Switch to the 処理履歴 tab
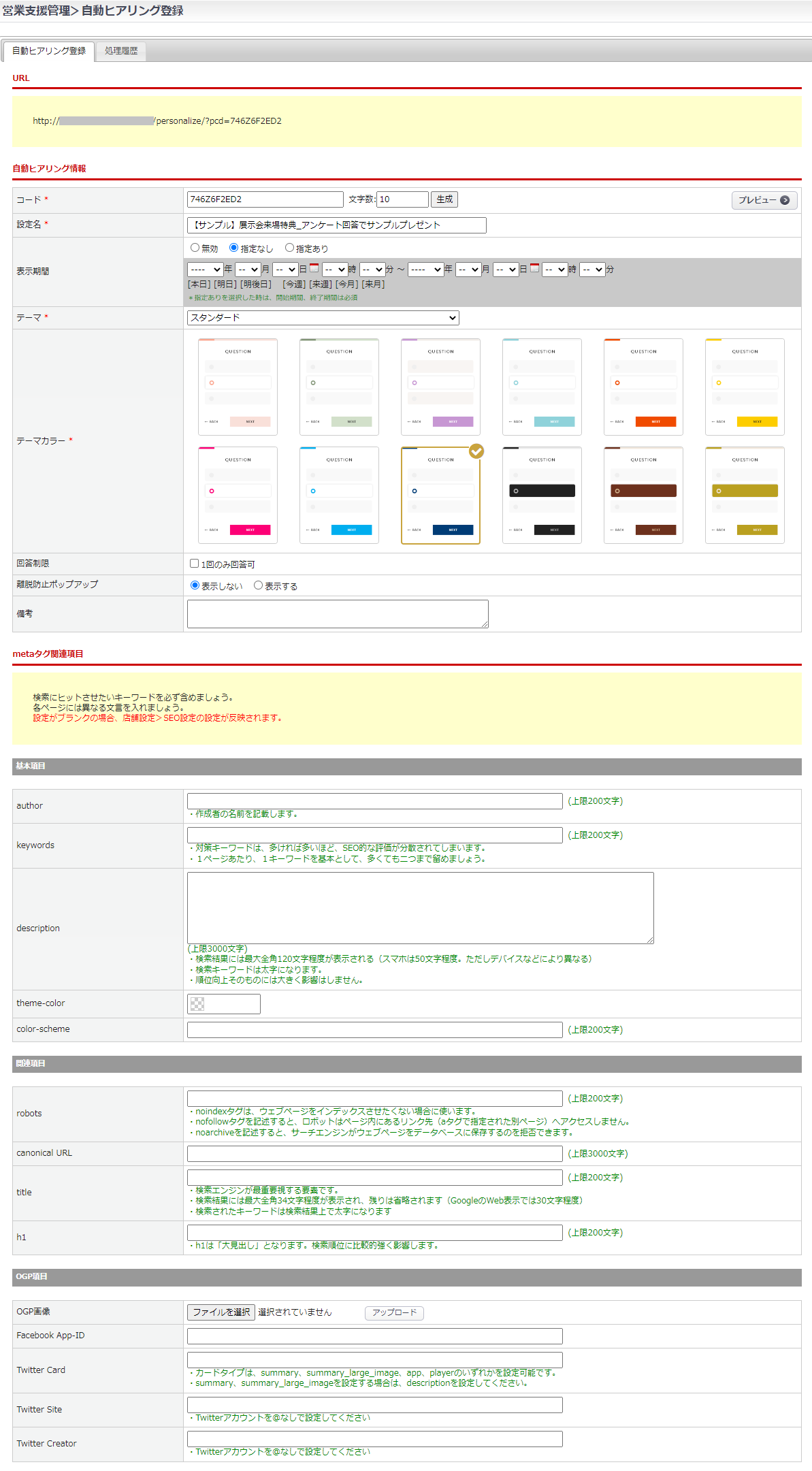The width and height of the screenshot is (812, 1471). pyautogui.click(x=121, y=51)
